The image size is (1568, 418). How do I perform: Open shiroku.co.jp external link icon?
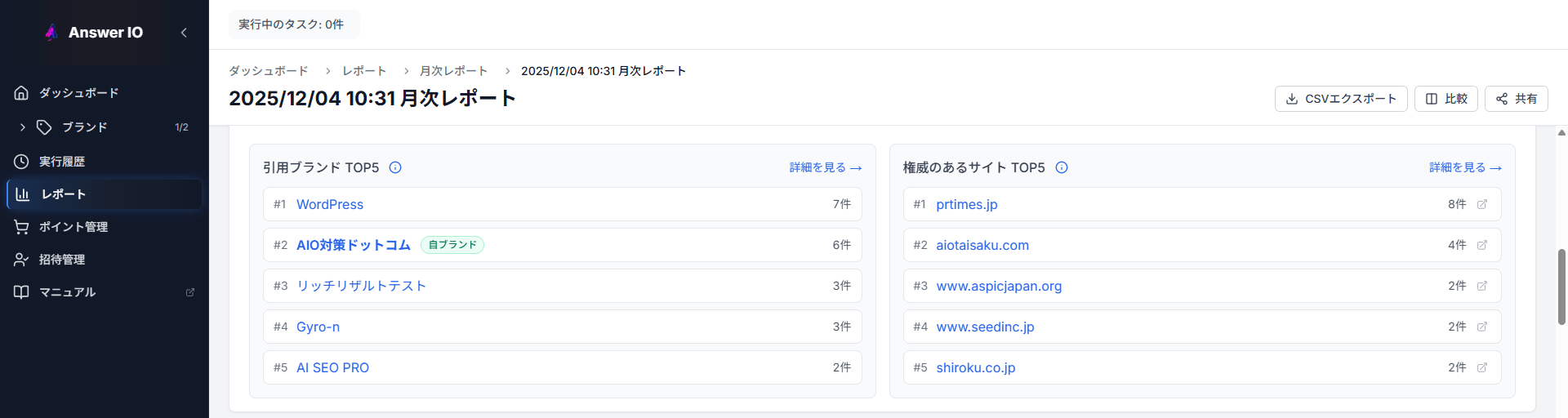click(1482, 367)
